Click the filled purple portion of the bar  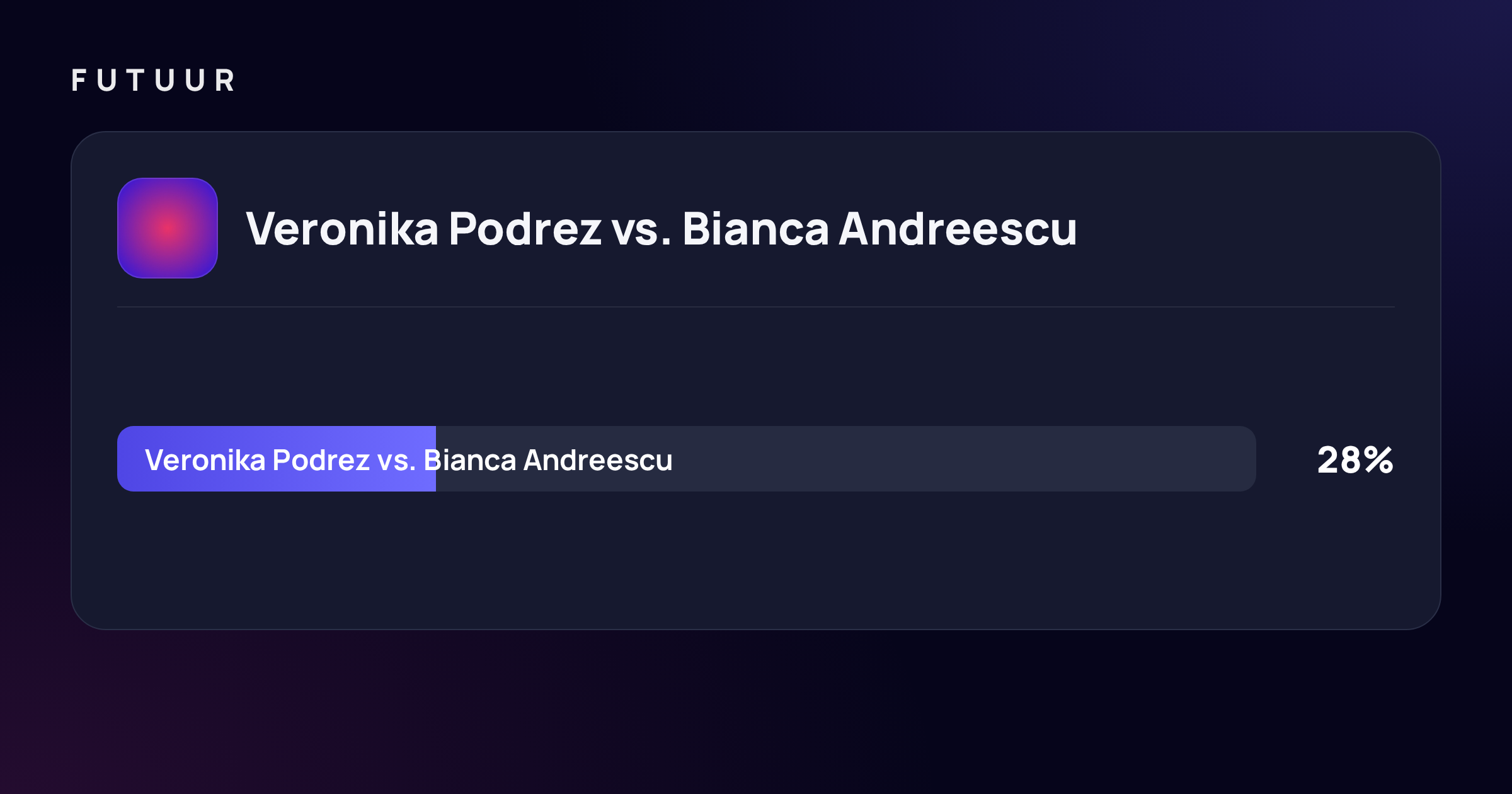pyautogui.click(x=277, y=459)
